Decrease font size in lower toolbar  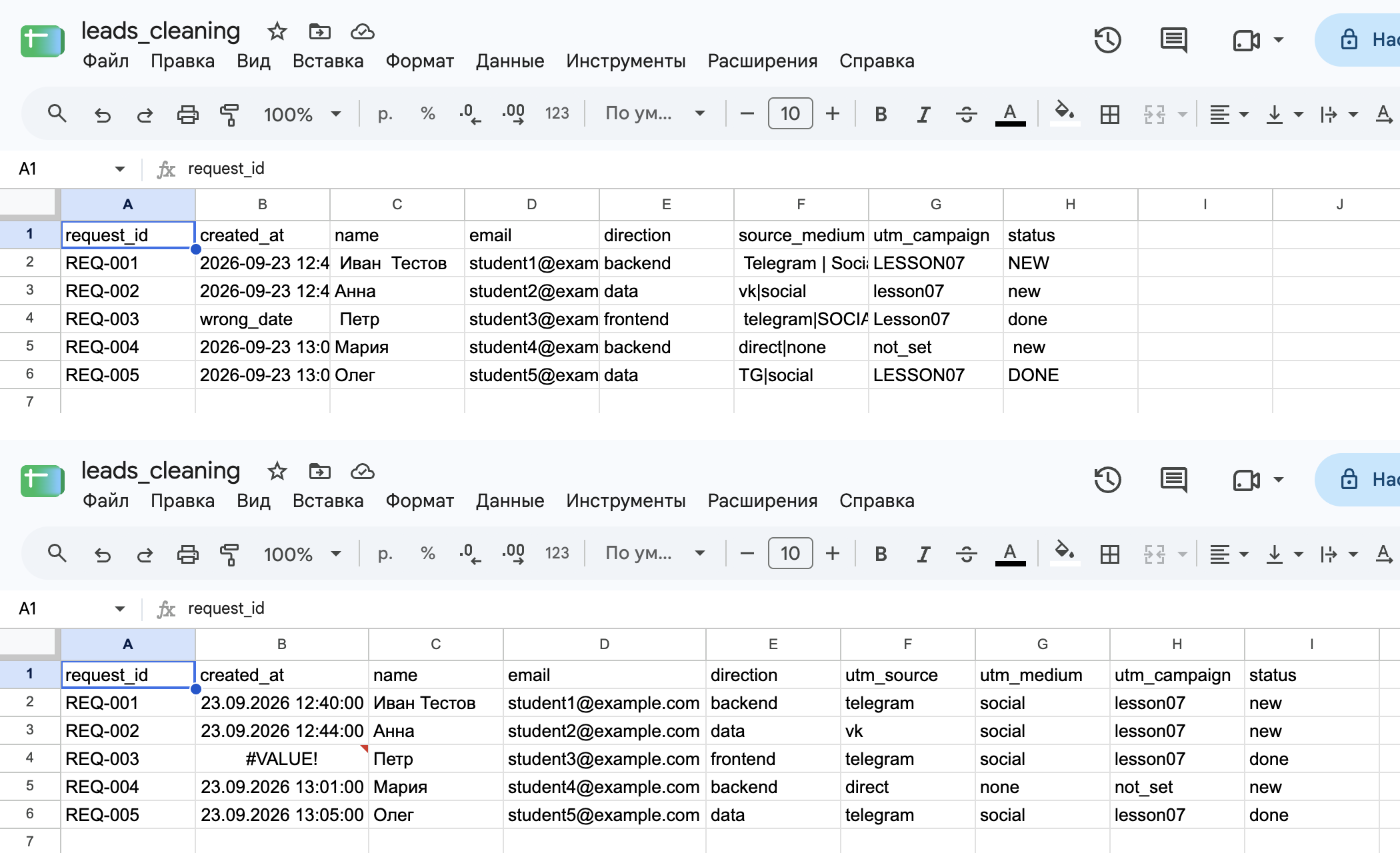tap(747, 554)
